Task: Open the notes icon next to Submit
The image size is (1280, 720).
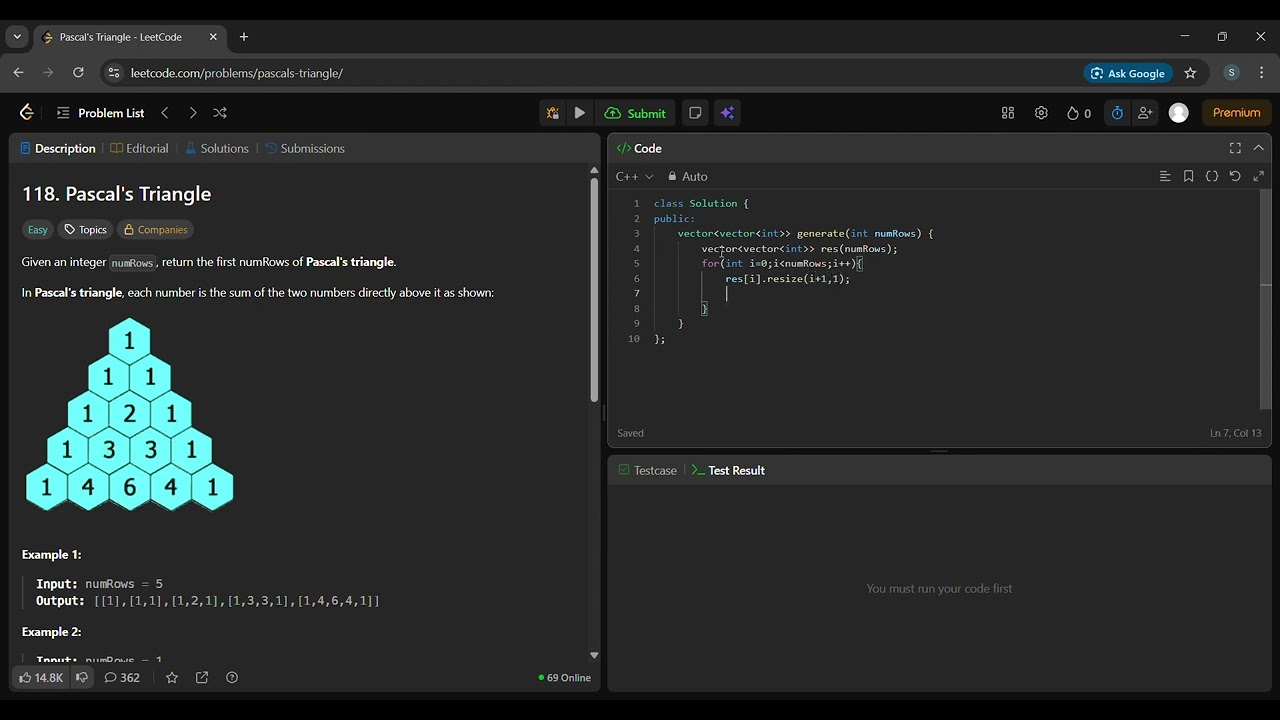Action: [x=695, y=113]
